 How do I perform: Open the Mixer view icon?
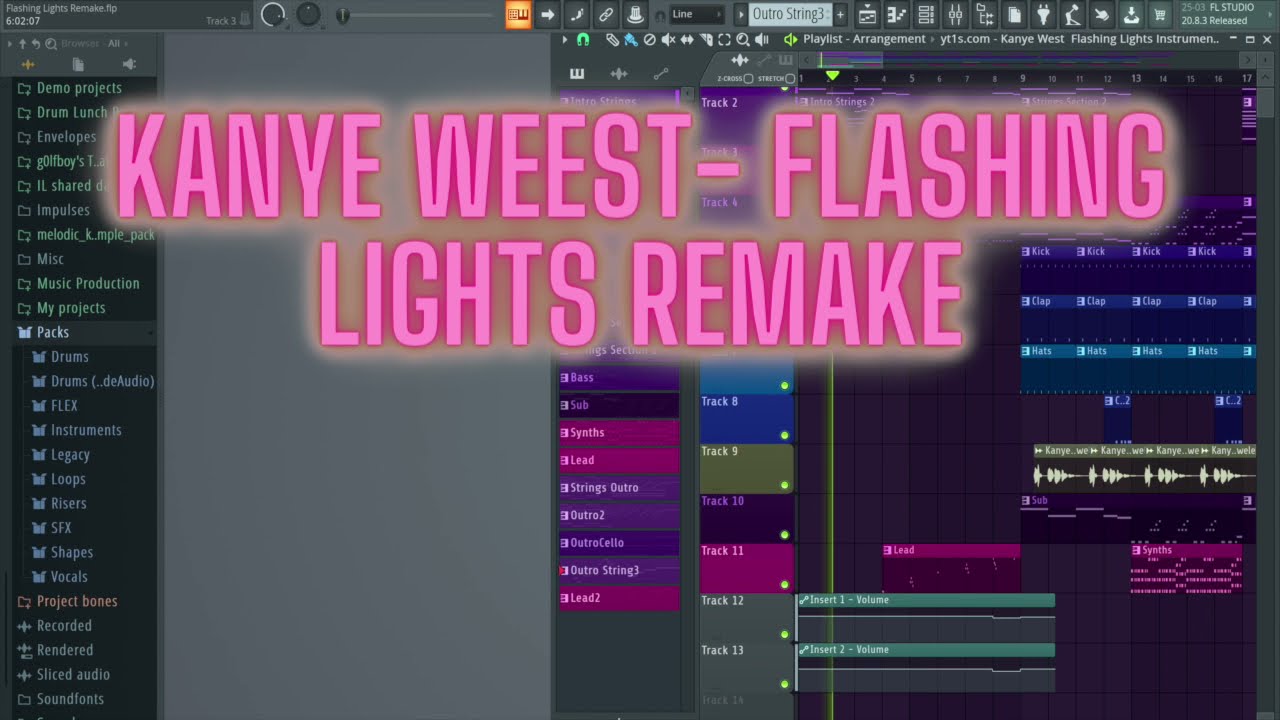955,14
